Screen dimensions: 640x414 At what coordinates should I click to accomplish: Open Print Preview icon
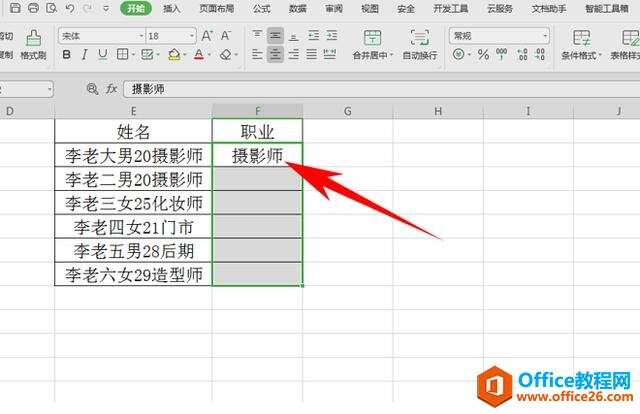[x=51, y=8]
